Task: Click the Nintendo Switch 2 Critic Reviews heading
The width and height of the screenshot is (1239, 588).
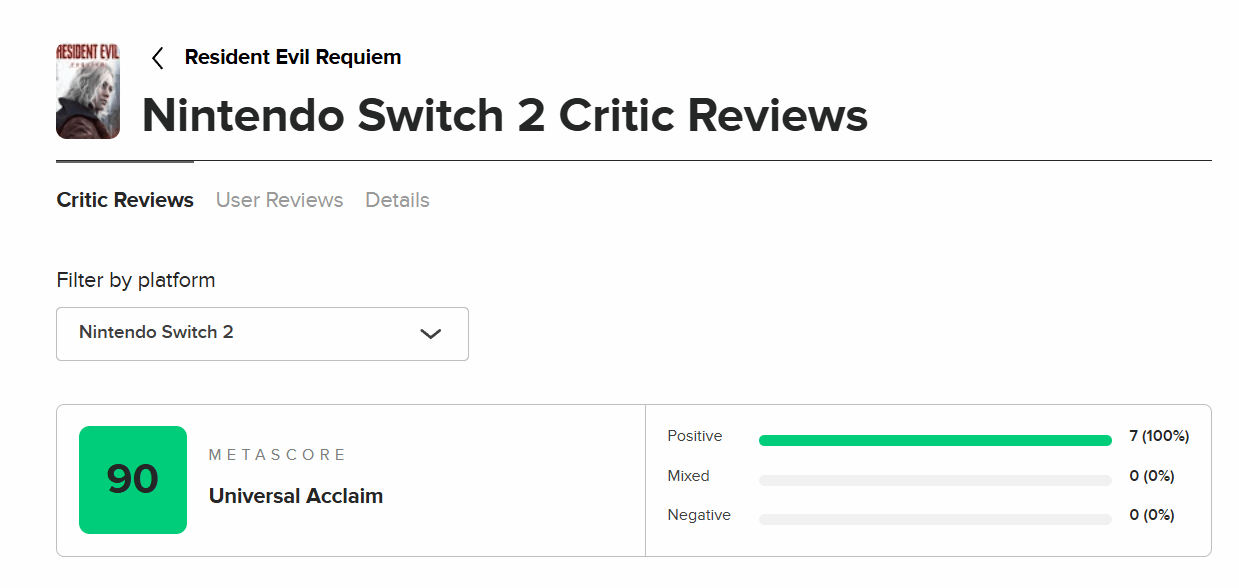Action: point(505,116)
